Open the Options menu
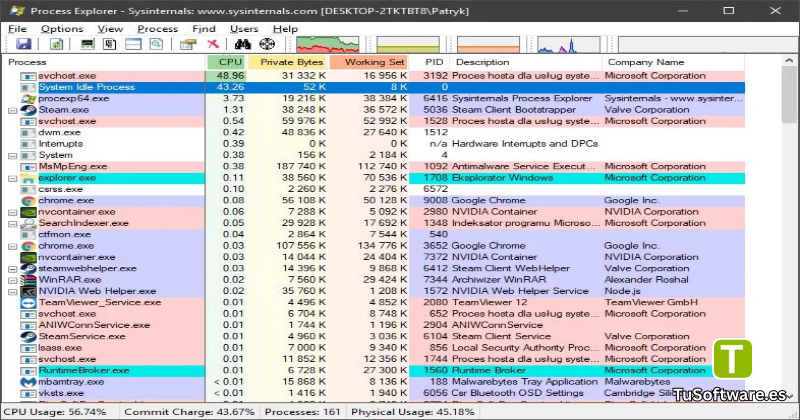This screenshot has width=800, height=420. pos(62,29)
